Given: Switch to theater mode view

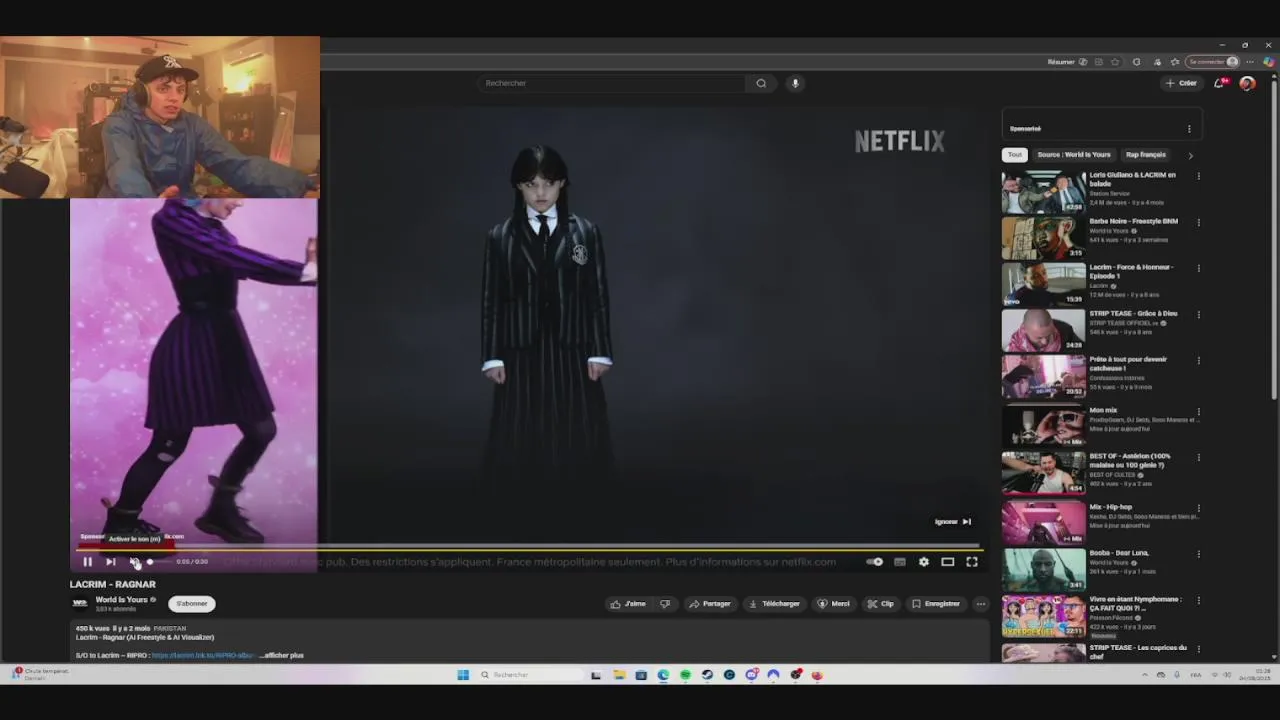Looking at the screenshot, I should tap(948, 562).
